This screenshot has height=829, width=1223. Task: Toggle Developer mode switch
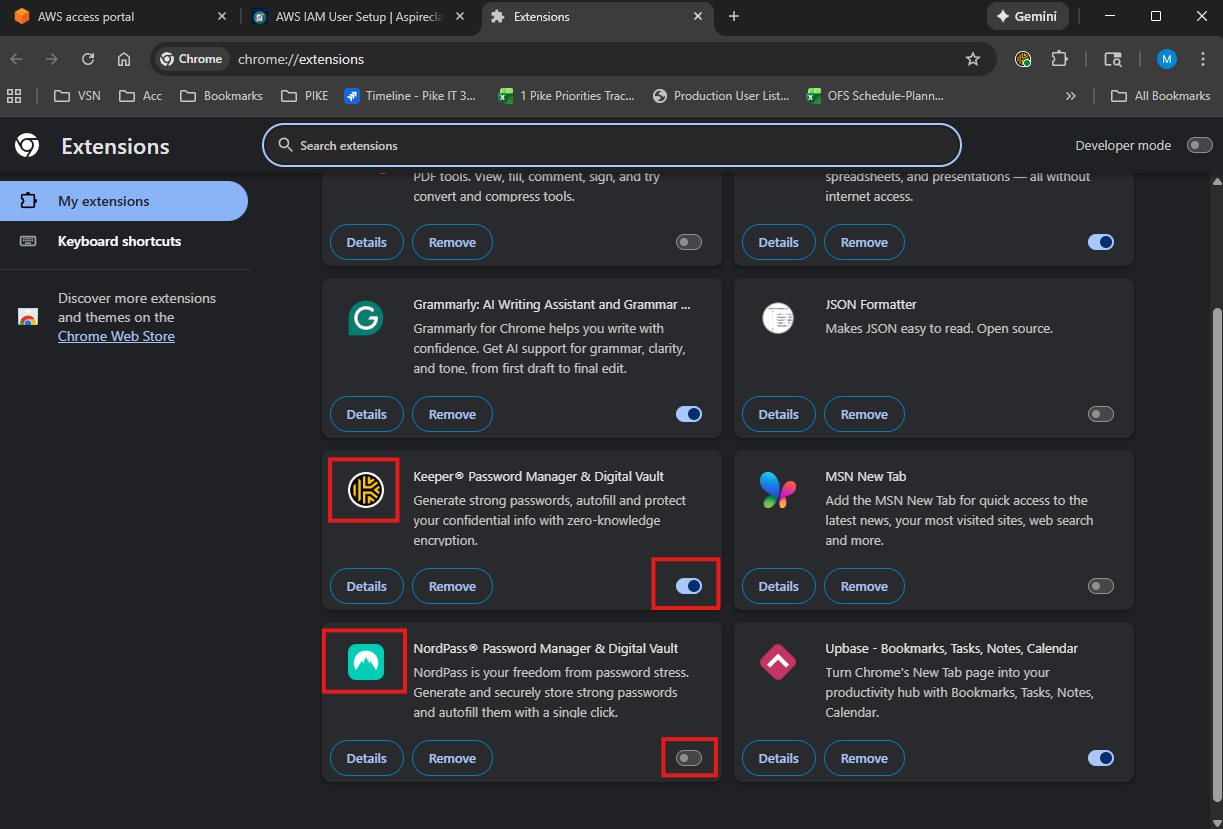coord(1199,145)
